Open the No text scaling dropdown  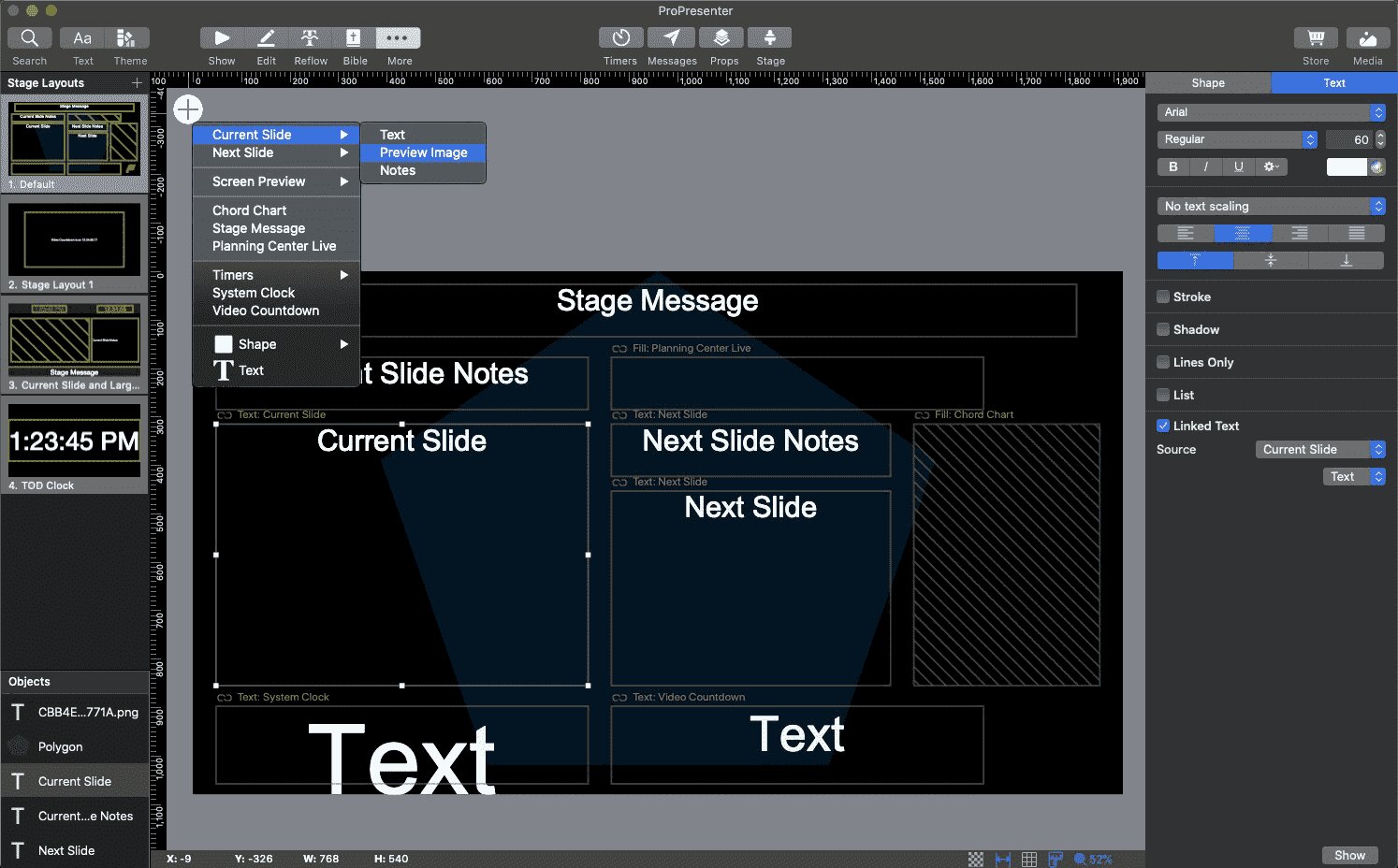(1271, 206)
